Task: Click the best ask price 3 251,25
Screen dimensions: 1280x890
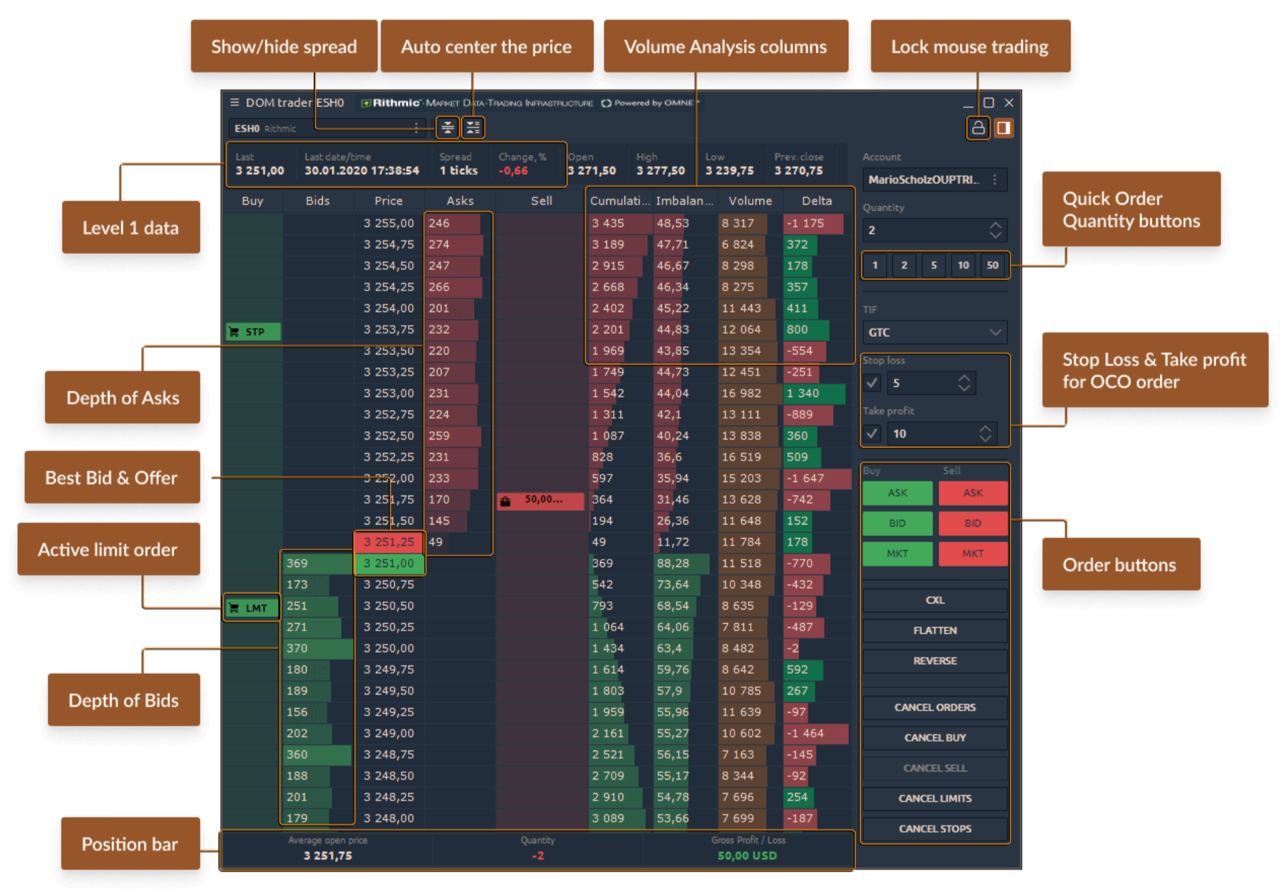Action: click(390, 542)
